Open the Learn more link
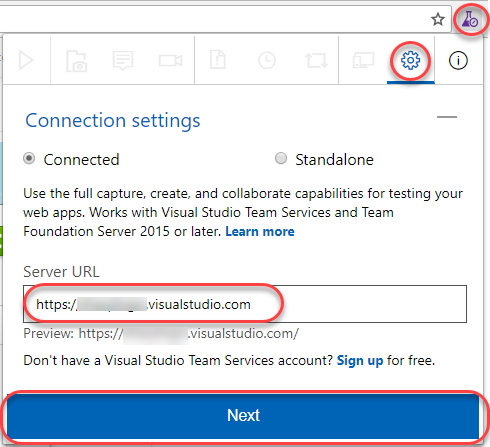The width and height of the screenshot is (490, 447). (260, 231)
